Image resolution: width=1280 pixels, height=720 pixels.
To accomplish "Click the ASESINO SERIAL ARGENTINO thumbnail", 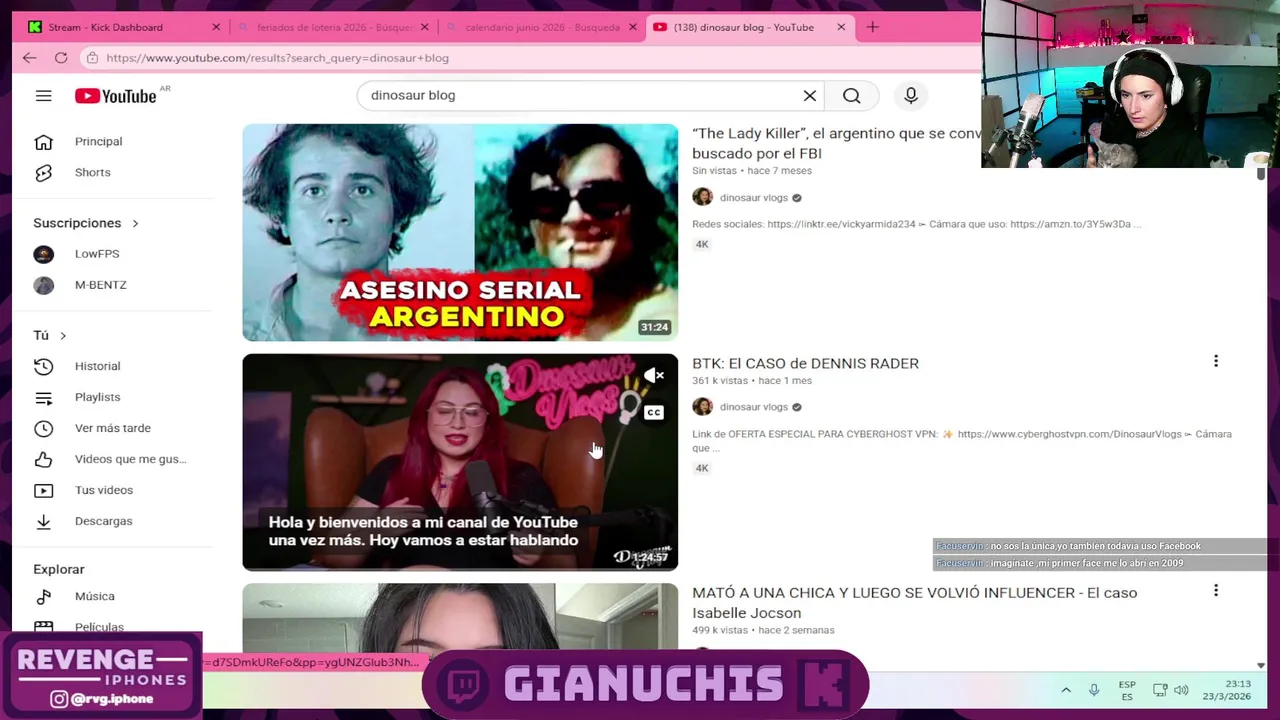I will pyautogui.click(x=460, y=232).
